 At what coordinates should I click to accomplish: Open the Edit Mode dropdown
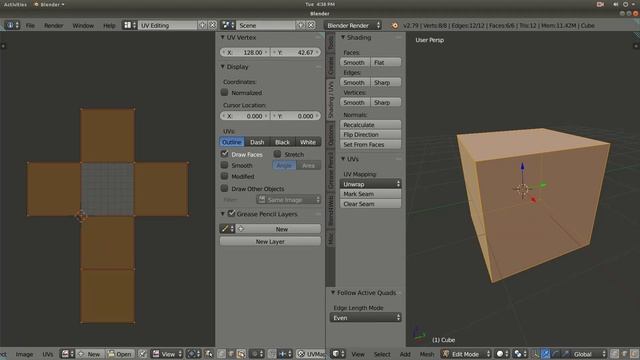coord(466,354)
